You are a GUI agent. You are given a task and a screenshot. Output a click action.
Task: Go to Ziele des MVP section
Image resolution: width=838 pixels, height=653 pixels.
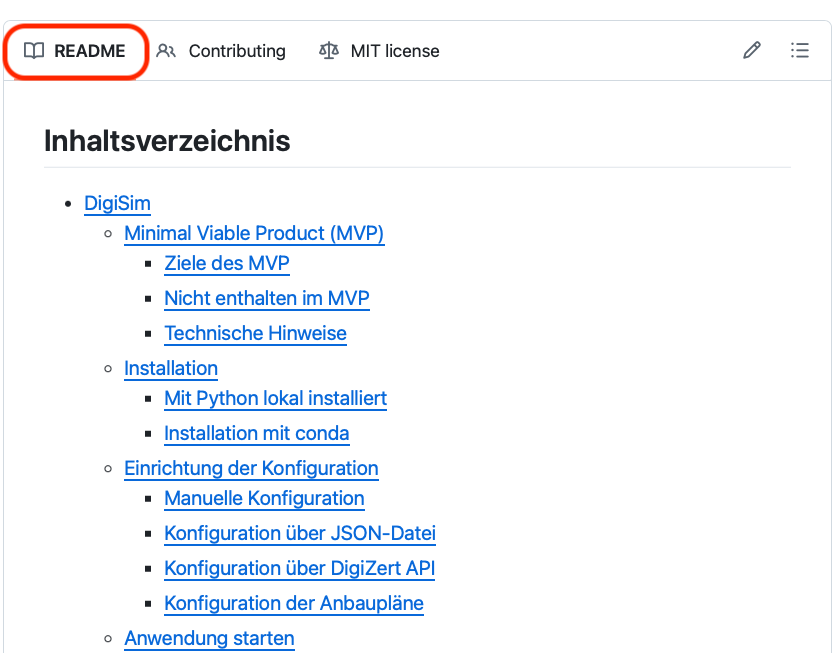click(x=227, y=264)
